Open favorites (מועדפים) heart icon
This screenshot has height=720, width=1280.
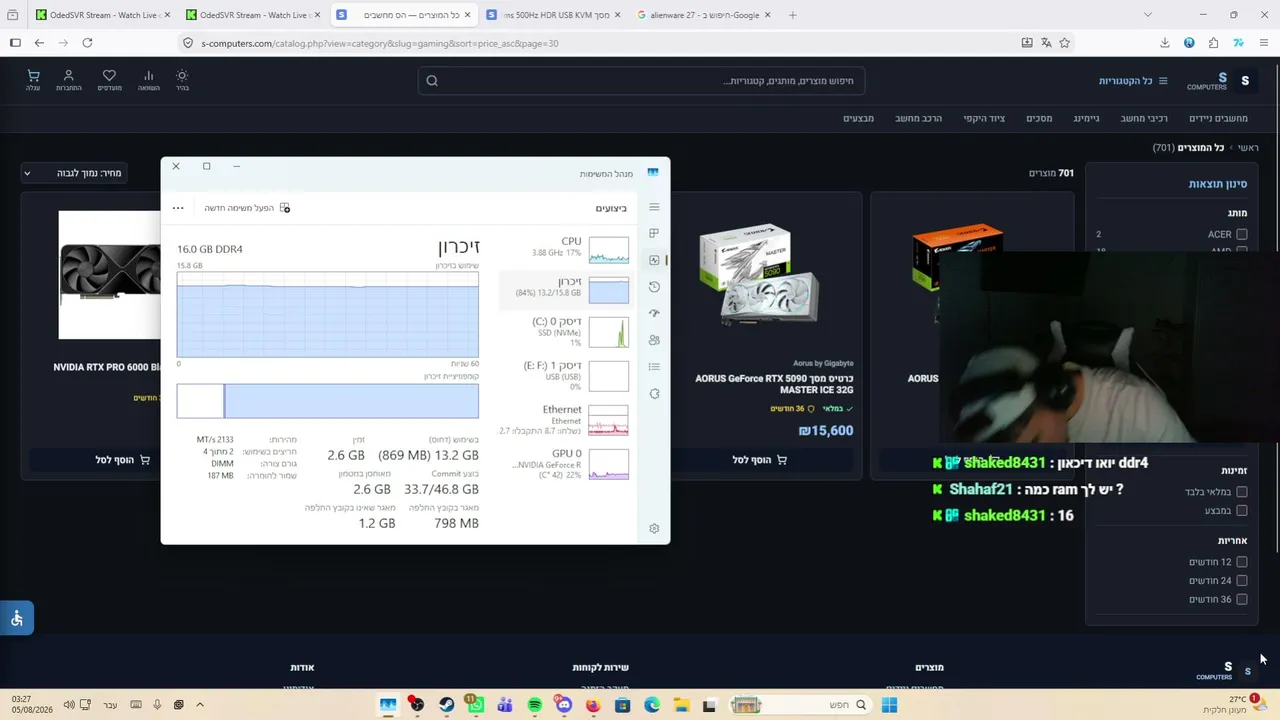pyautogui.click(x=109, y=80)
